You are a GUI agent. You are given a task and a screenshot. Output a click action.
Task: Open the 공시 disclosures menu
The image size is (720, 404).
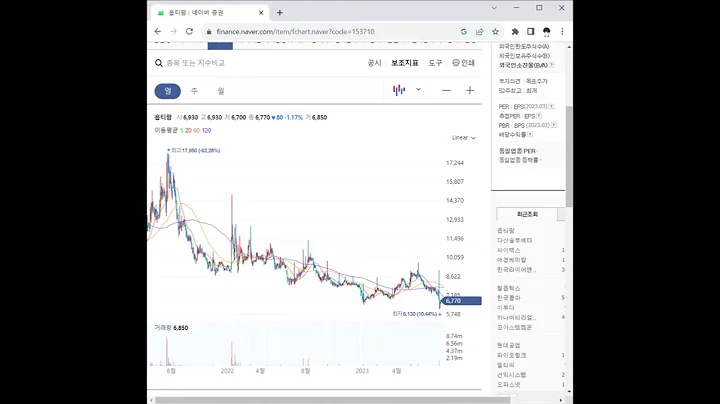tap(374, 63)
